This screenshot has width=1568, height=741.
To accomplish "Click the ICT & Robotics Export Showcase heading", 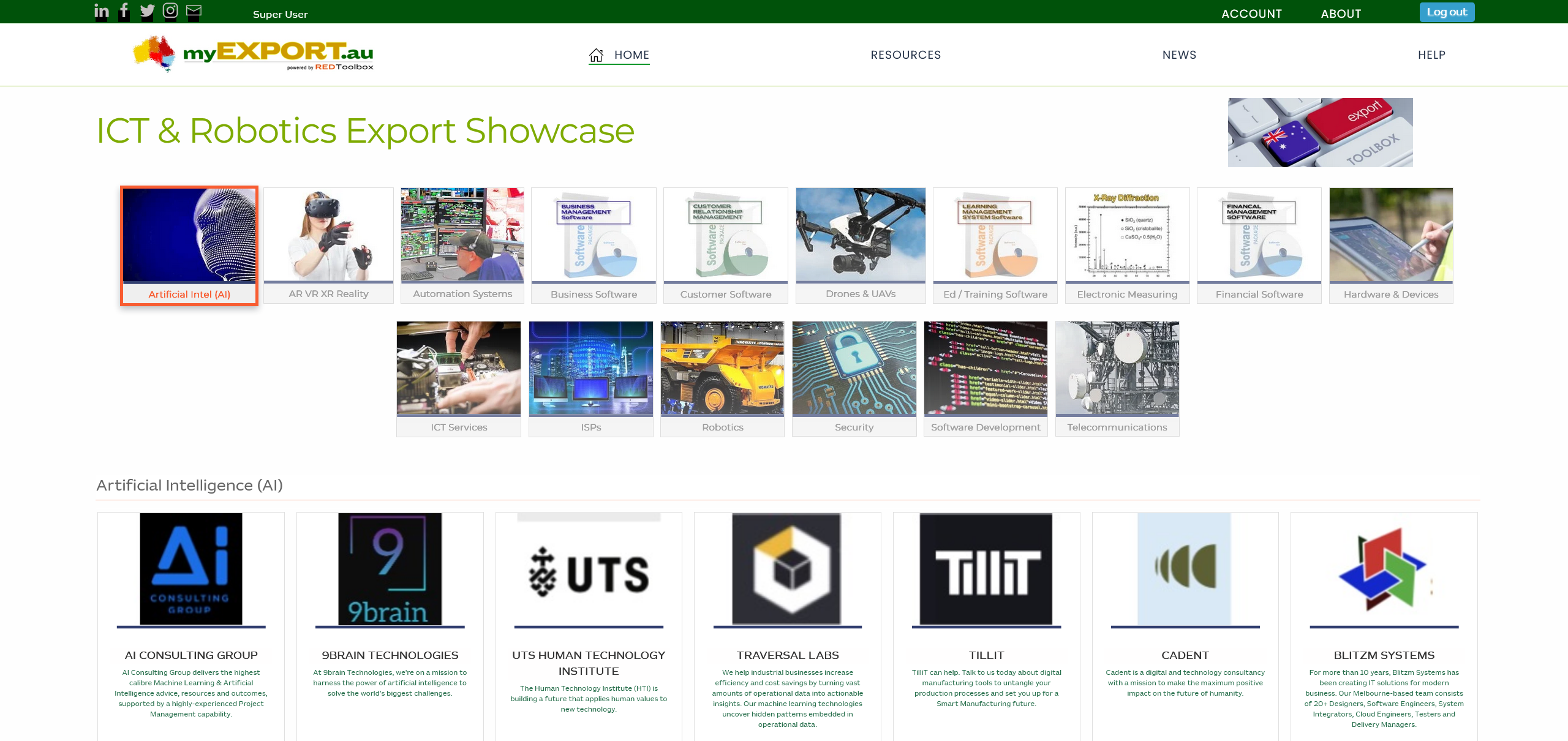I will 366,130.
